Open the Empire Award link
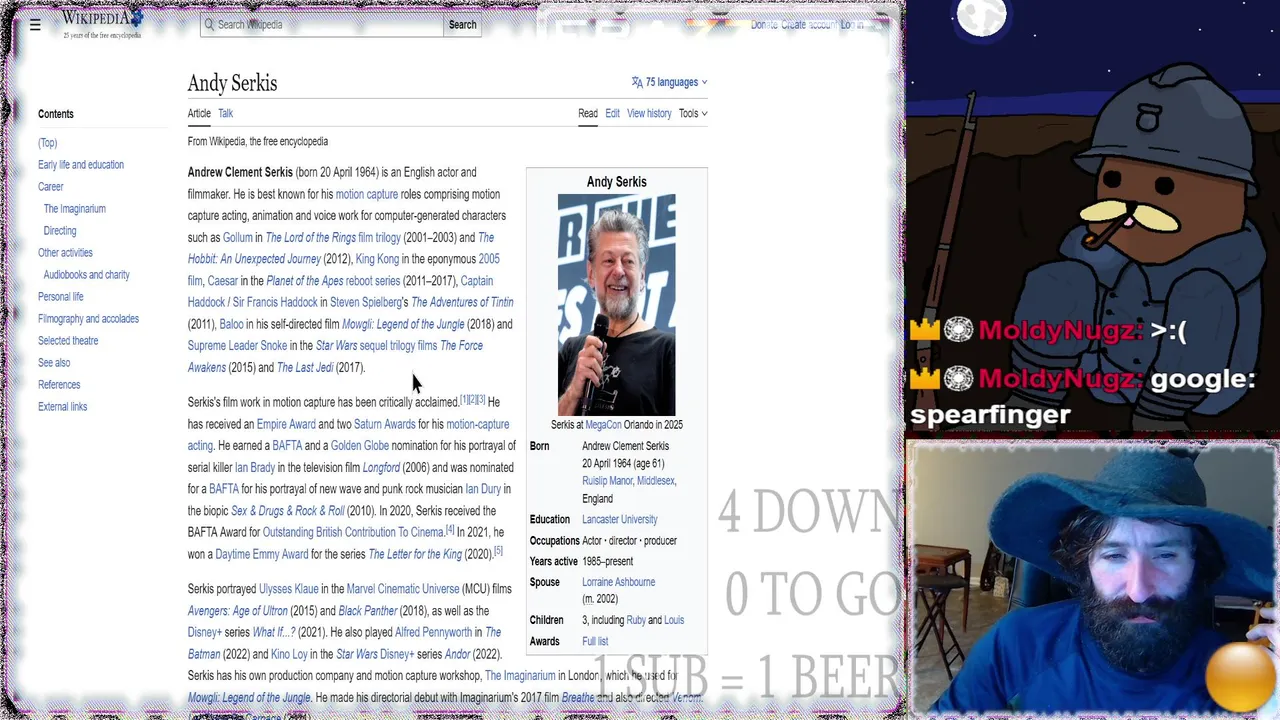 point(286,424)
